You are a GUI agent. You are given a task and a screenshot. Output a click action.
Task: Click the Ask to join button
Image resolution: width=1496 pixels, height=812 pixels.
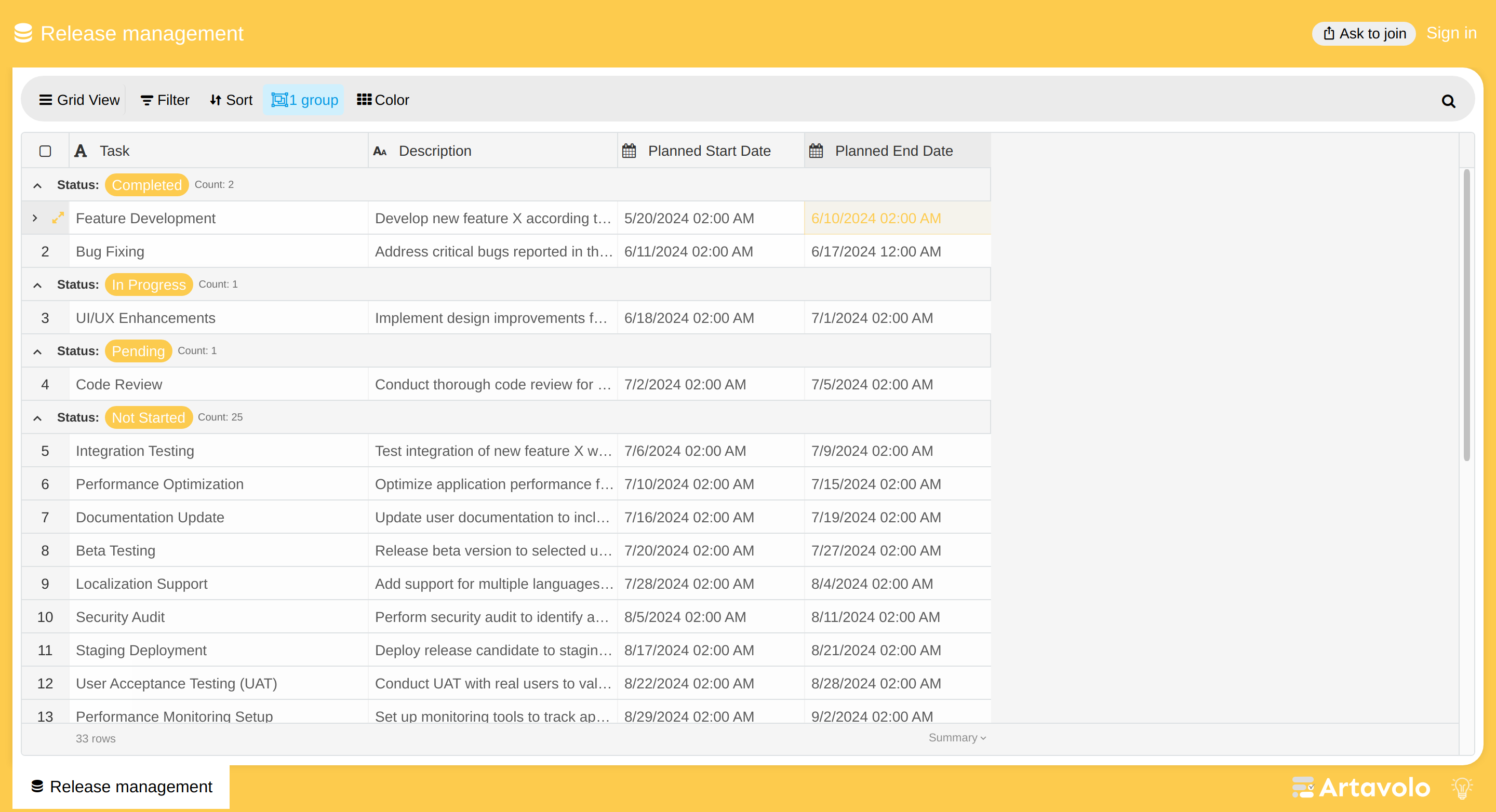[1364, 34]
